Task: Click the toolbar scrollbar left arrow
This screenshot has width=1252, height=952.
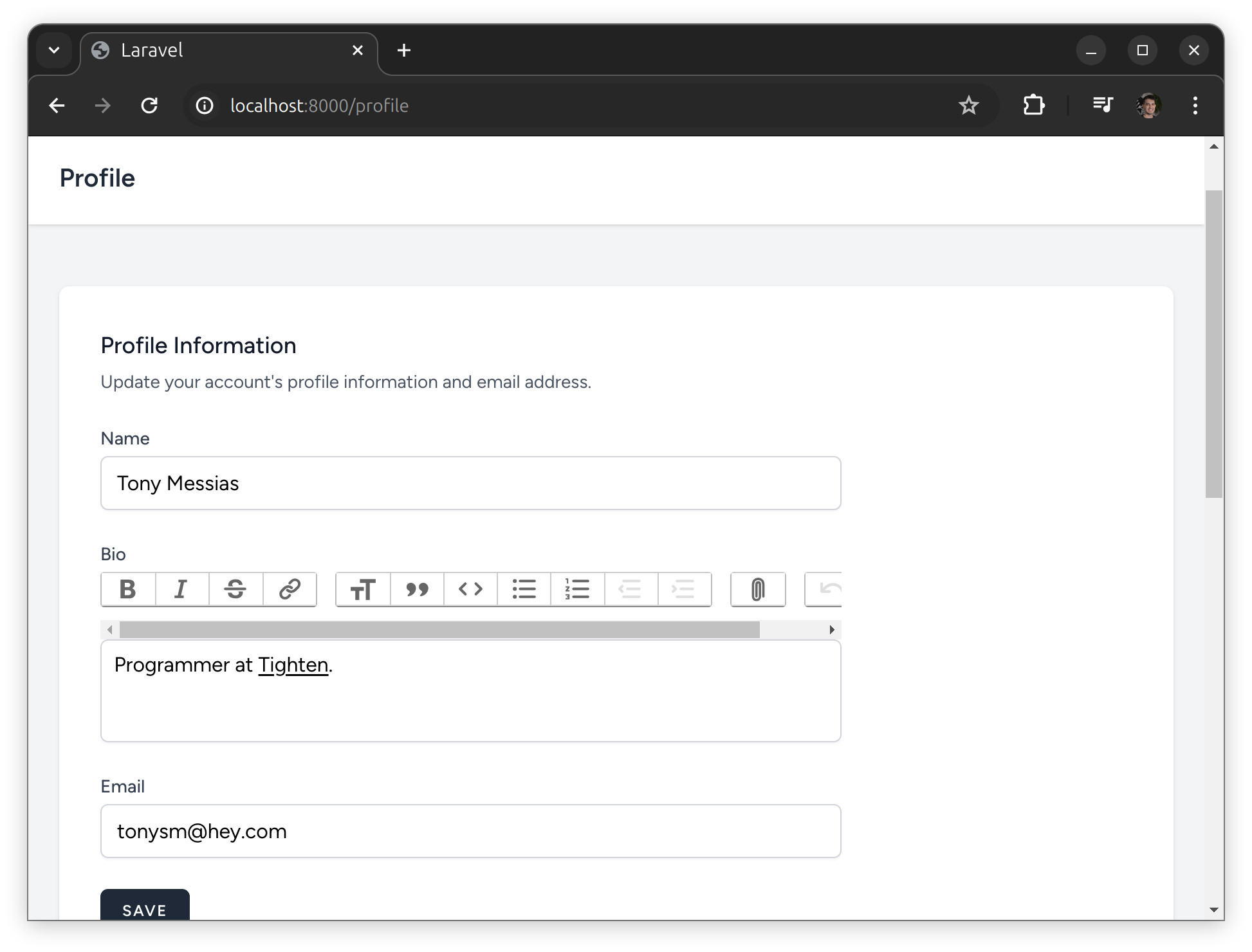Action: [x=110, y=630]
